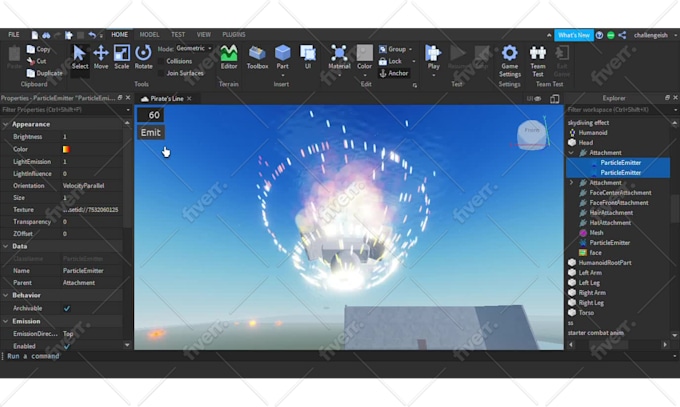Open the Terrain Editor
The height and width of the screenshot is (407, 680).
(x=229, y=57)
